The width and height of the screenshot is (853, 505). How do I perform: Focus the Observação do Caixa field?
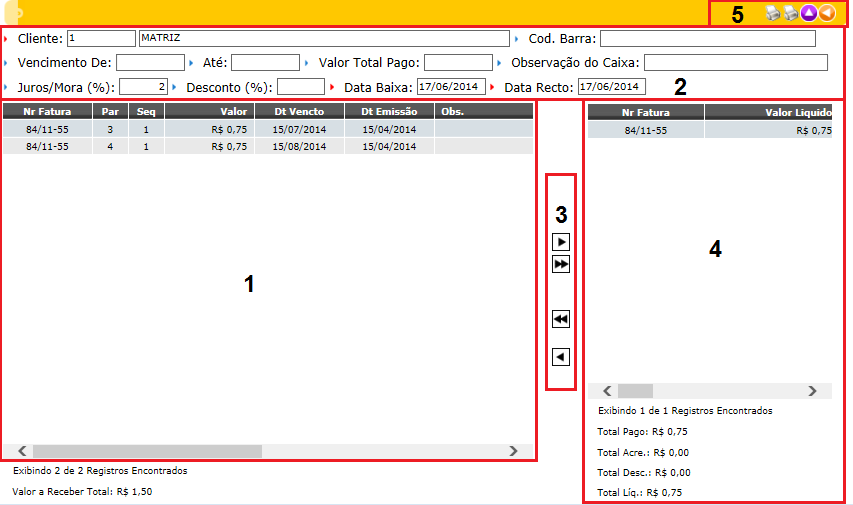(x=735, y=63)
